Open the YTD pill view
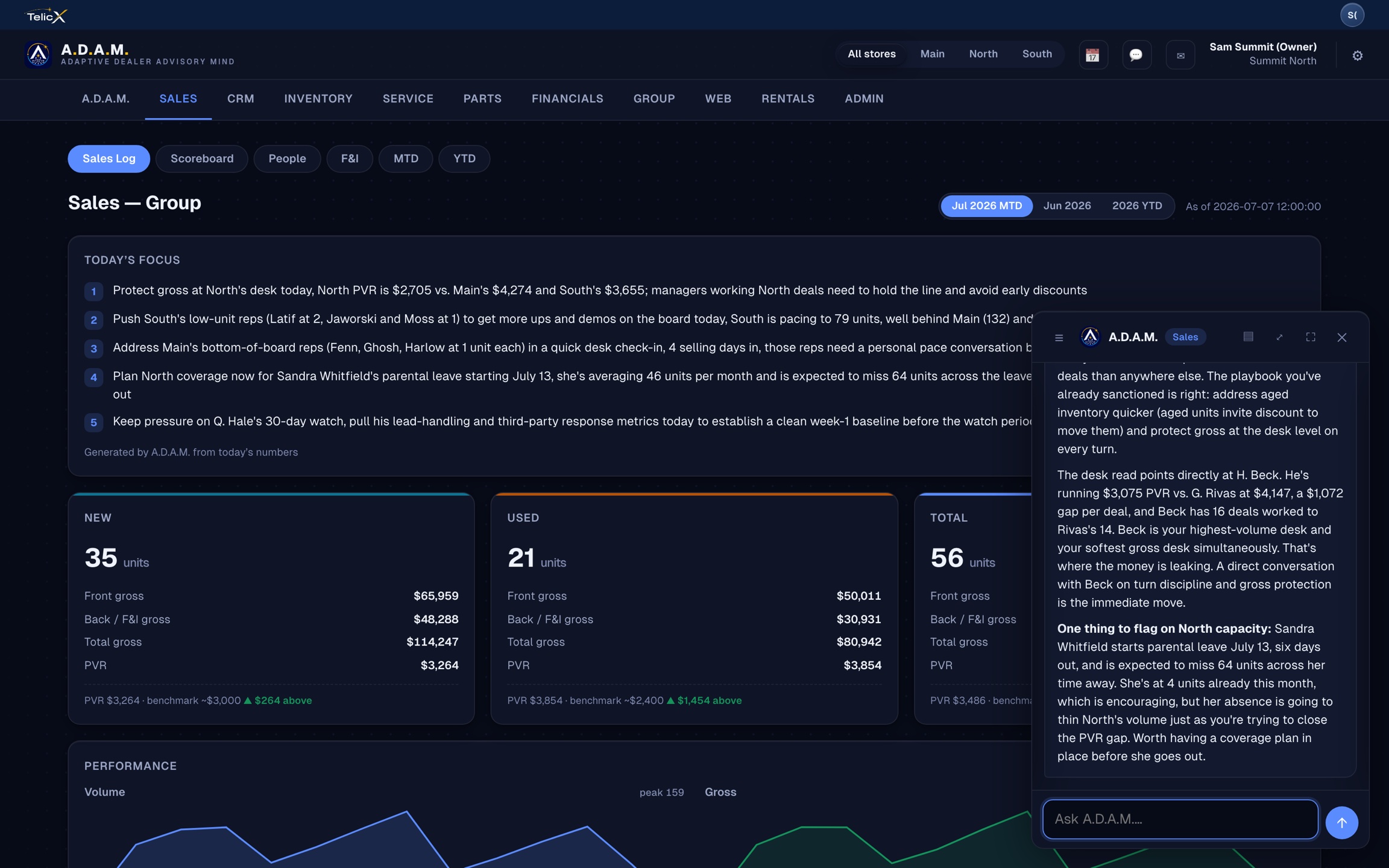The width and height of the screenshot is (1389, 868). (x=464, y=159)
